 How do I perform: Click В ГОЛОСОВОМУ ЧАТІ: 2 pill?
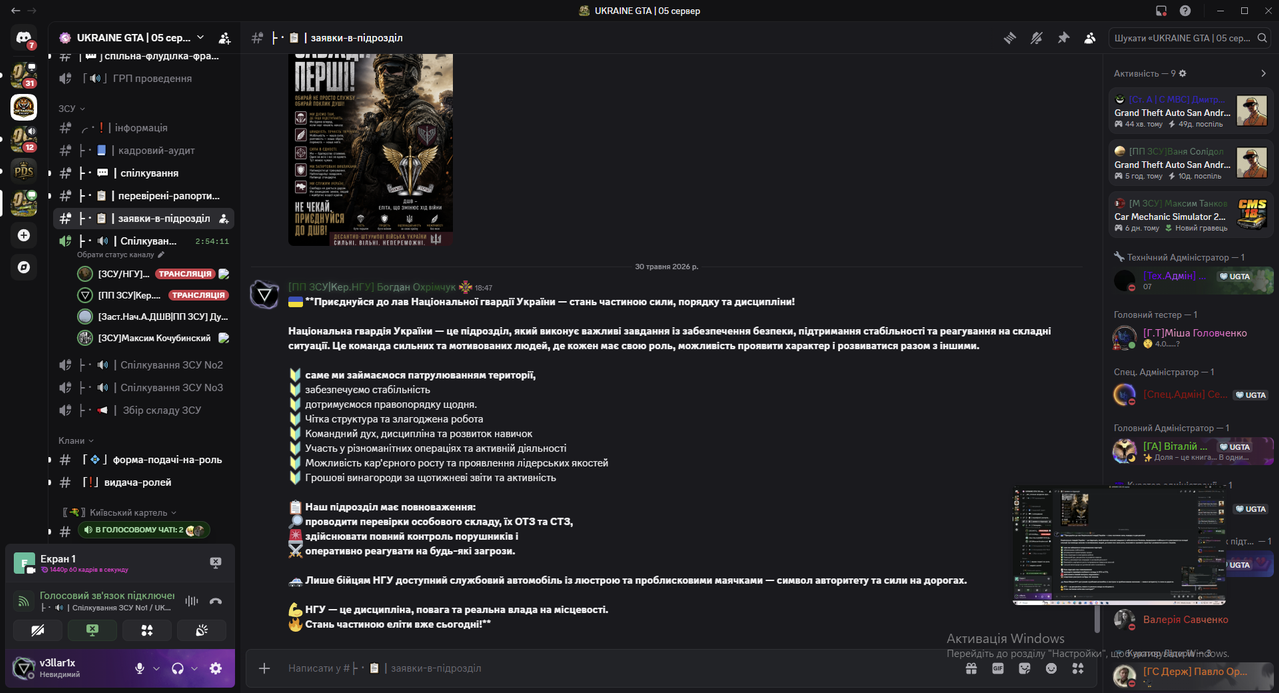pos(144,530)
